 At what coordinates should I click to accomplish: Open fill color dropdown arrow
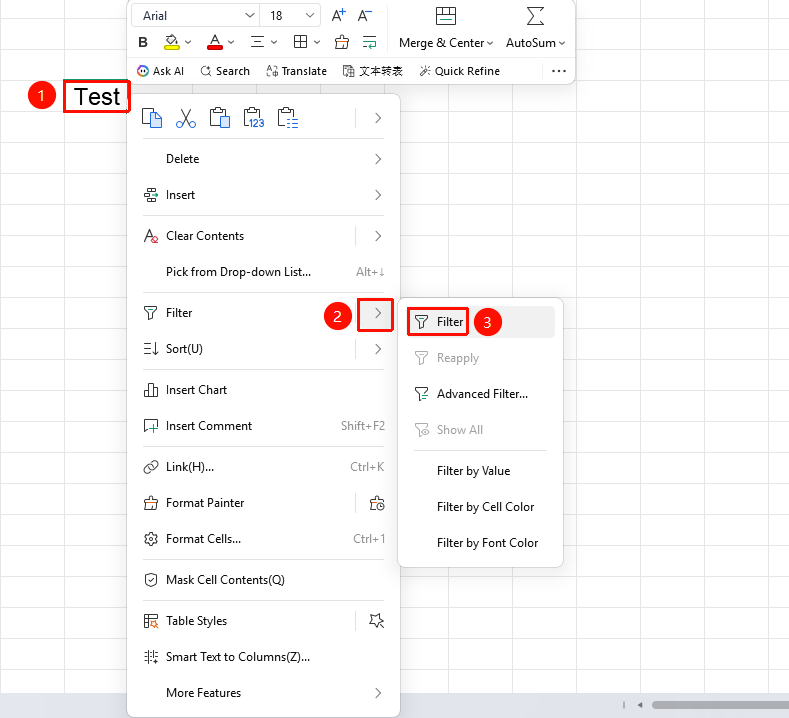pos(188,42)
